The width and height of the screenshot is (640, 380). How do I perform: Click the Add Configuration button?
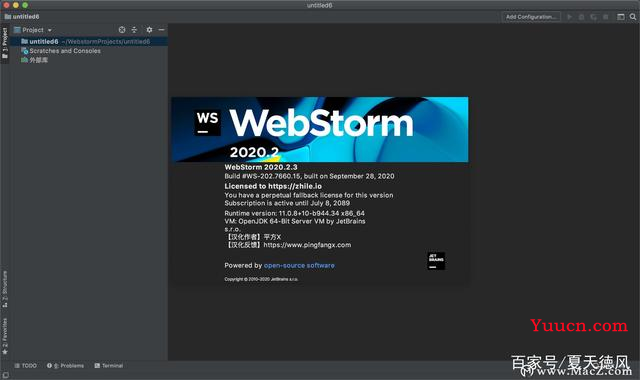pyautogui.click(x=531, y=17)
